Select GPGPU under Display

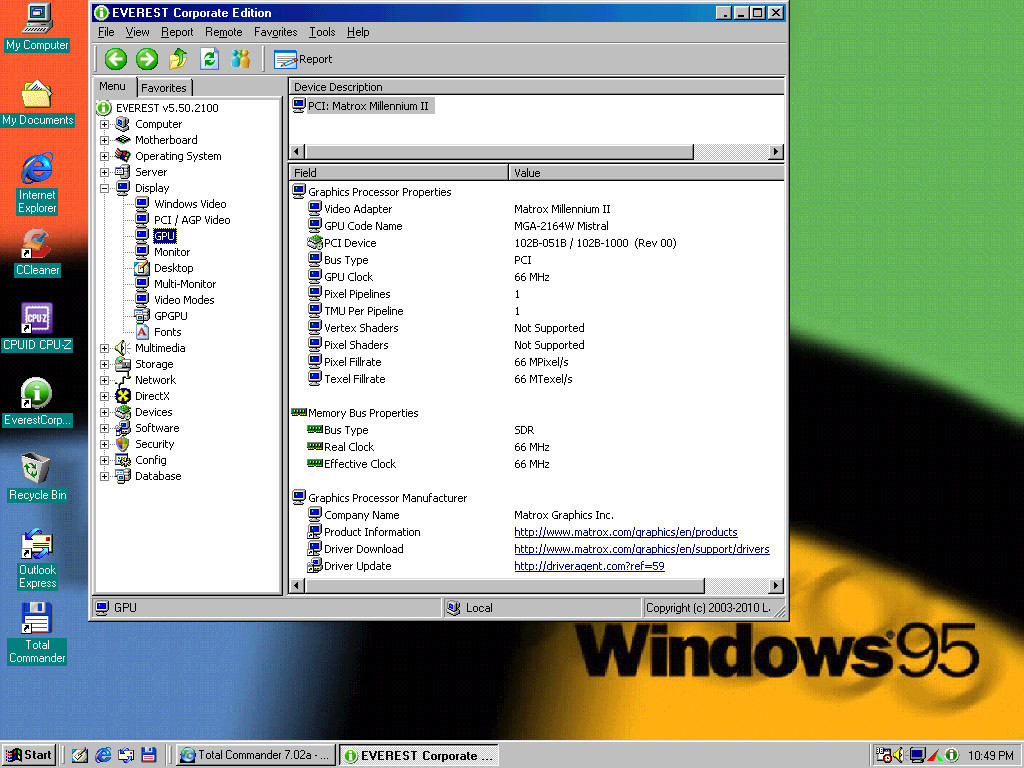pos(170,316)
